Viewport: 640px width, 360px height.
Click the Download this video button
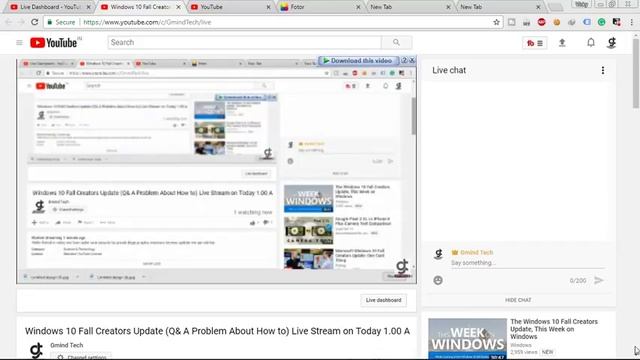[x=358, y=60]
